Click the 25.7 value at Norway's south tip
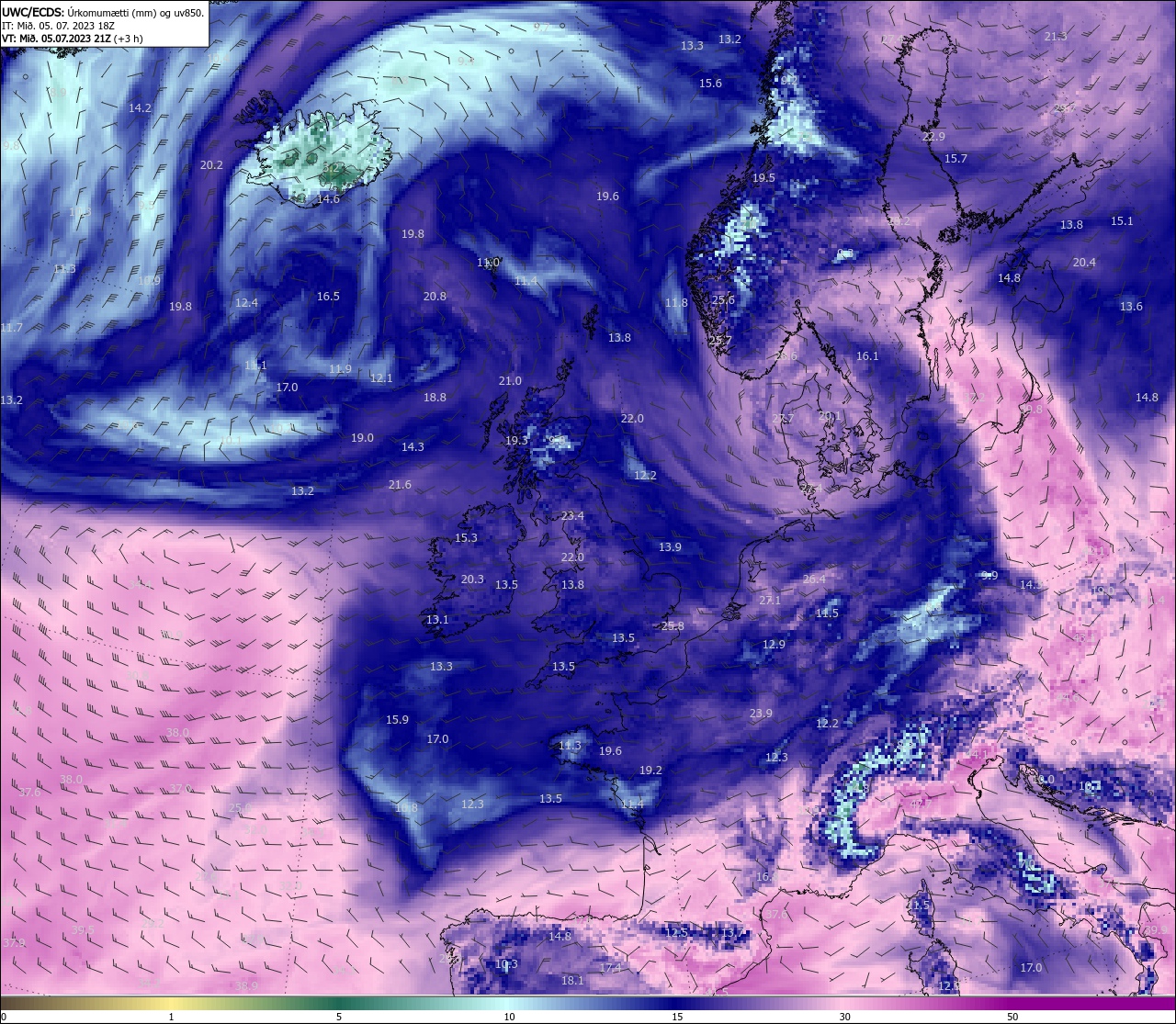The height and width of the screenshot is (1024, 1176). point(720,341)
